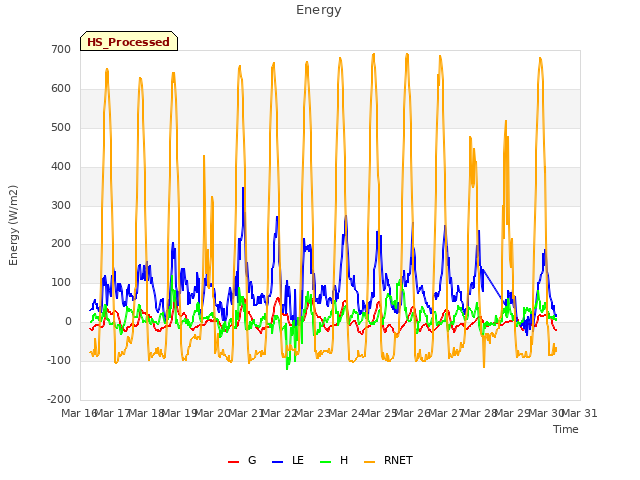The width and height of the screenshot is (640, 480).
Task: Toggle the LE series legend entry
Action: (x=288, y=461)
